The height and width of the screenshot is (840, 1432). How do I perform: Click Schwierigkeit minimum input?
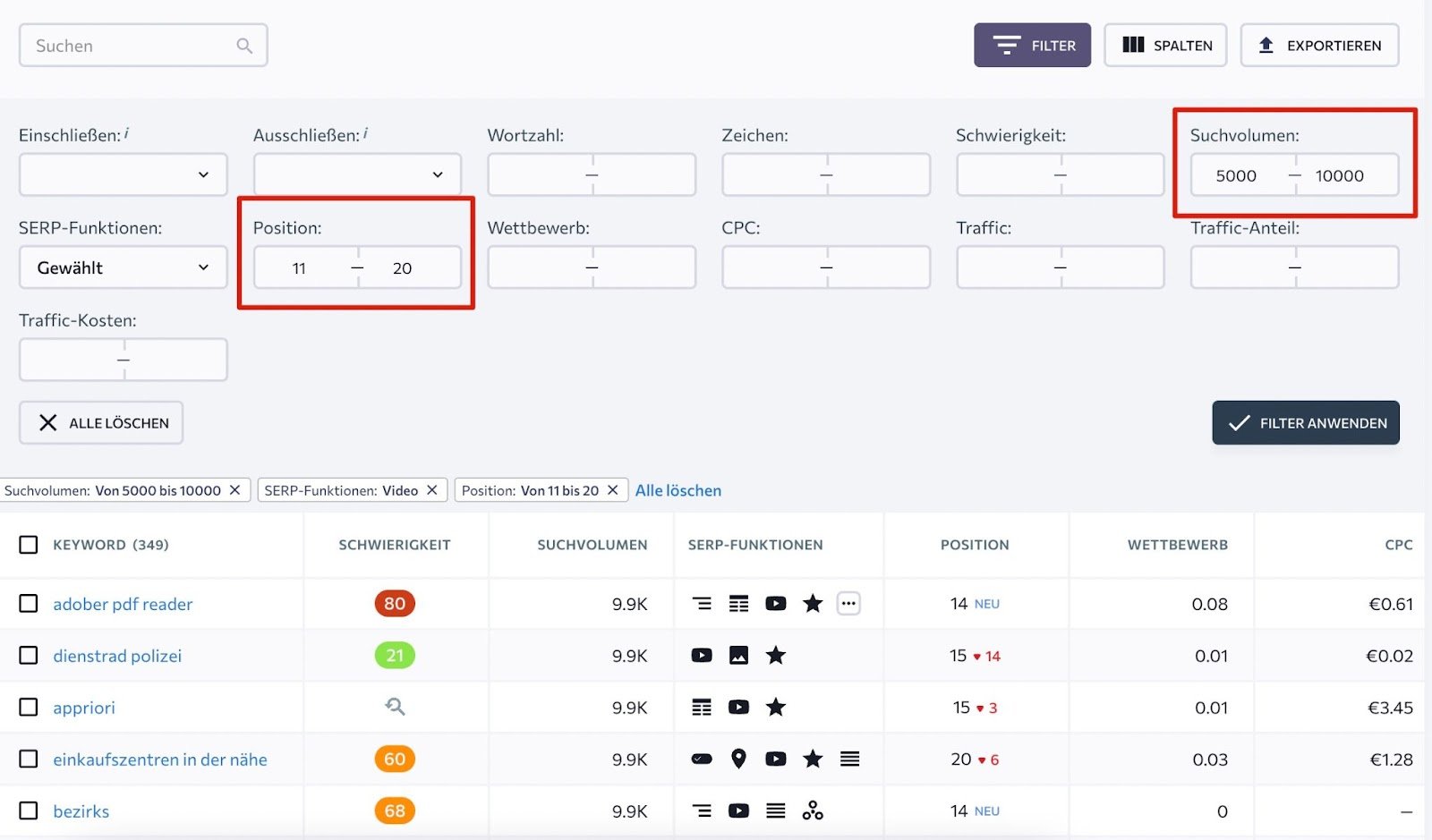tap(1009, 174)
